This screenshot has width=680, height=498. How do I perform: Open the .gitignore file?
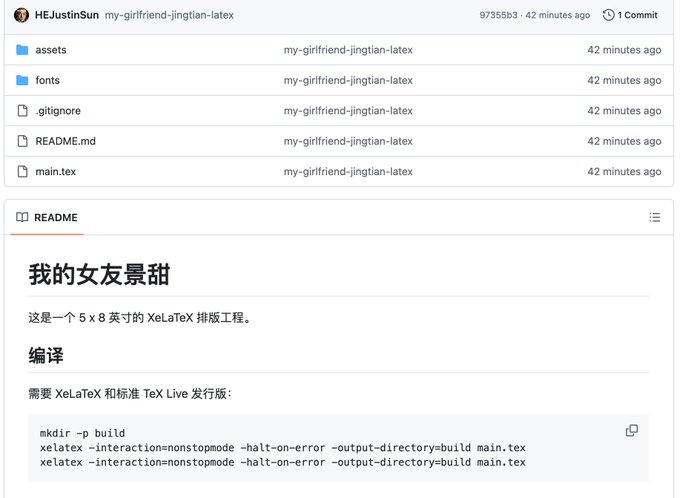58,111
